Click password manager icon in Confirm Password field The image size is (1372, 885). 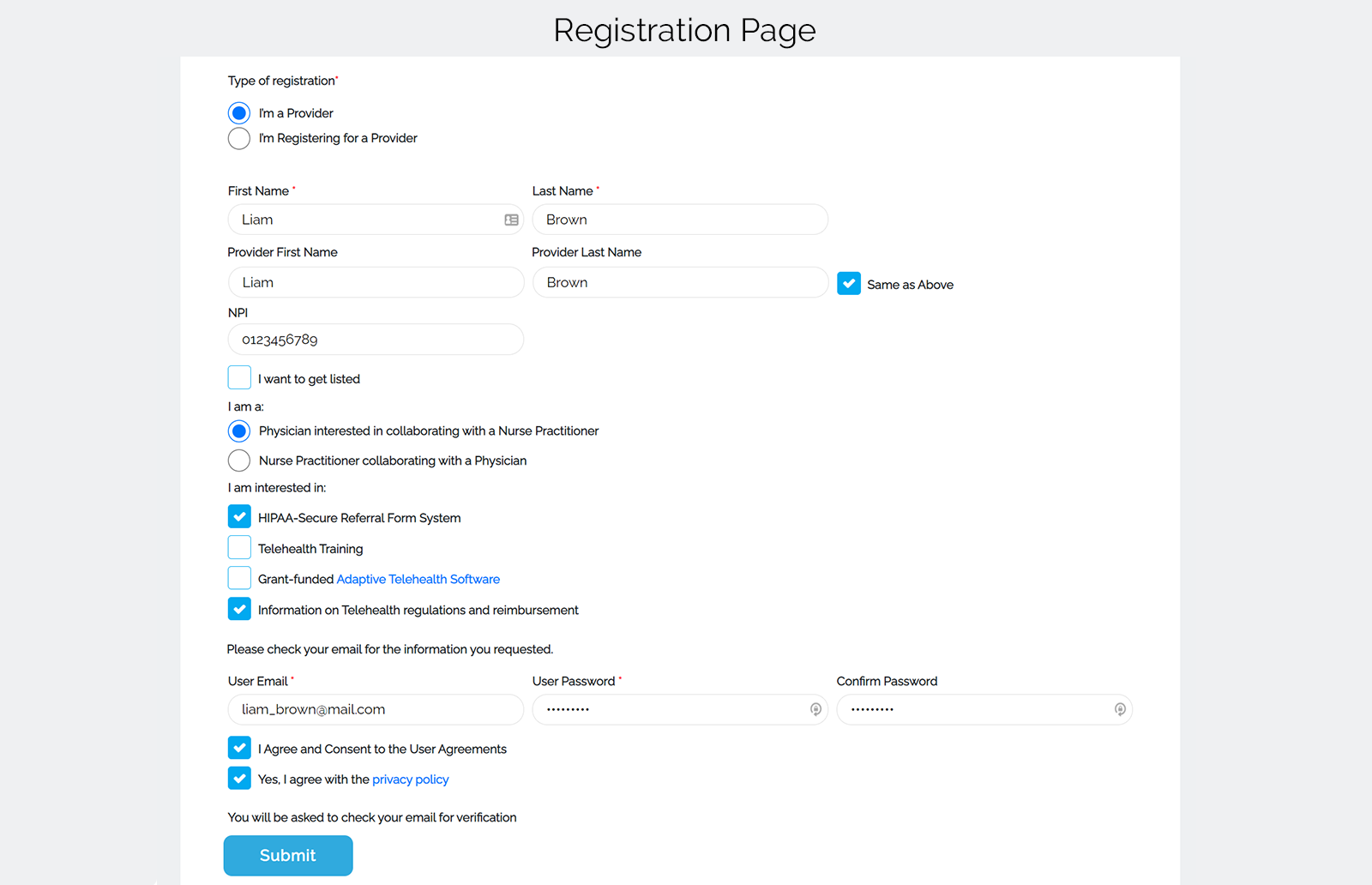tap(1119, 709)
